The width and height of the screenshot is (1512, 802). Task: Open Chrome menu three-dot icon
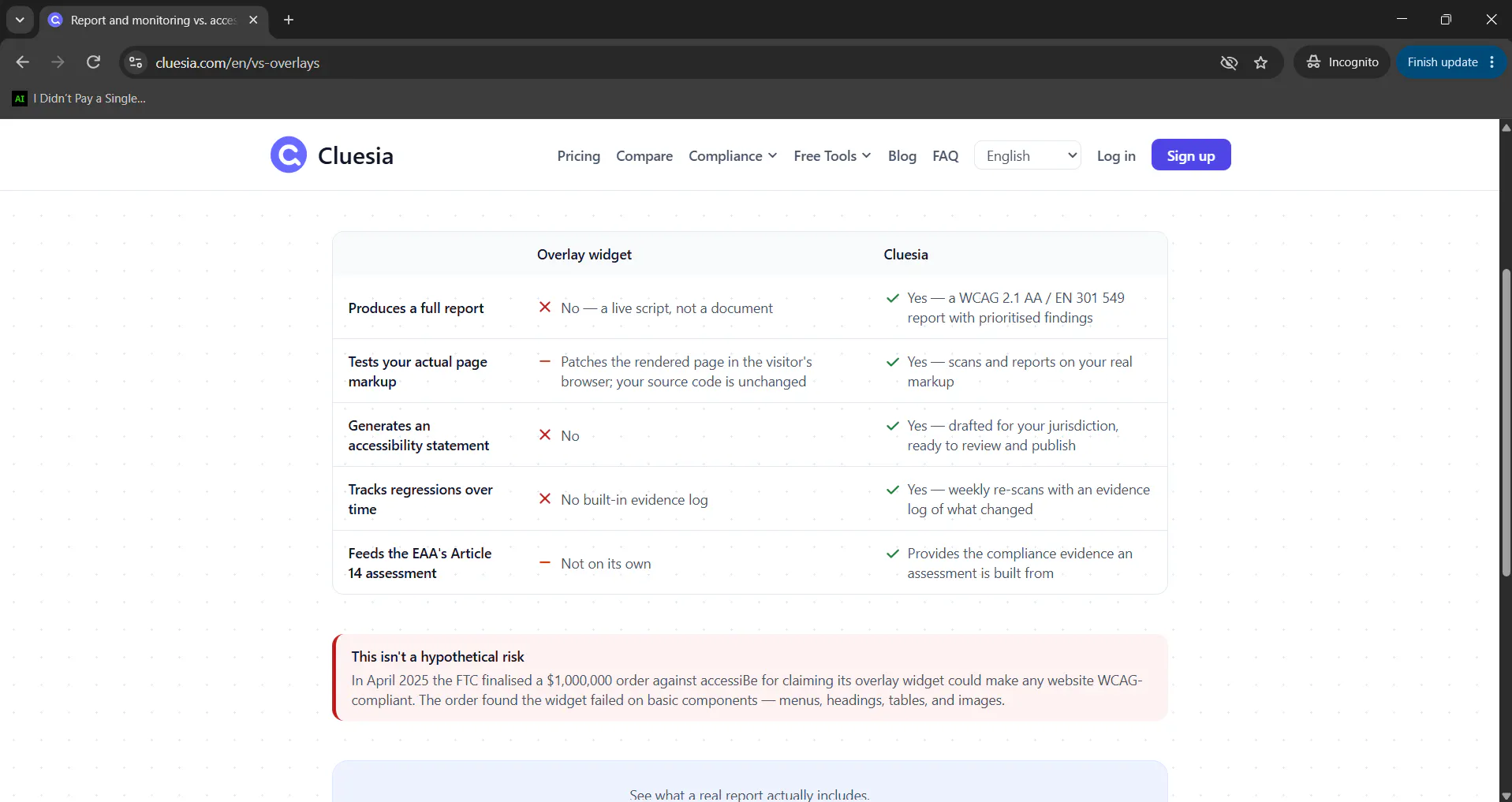click(x=1492, y=62)
